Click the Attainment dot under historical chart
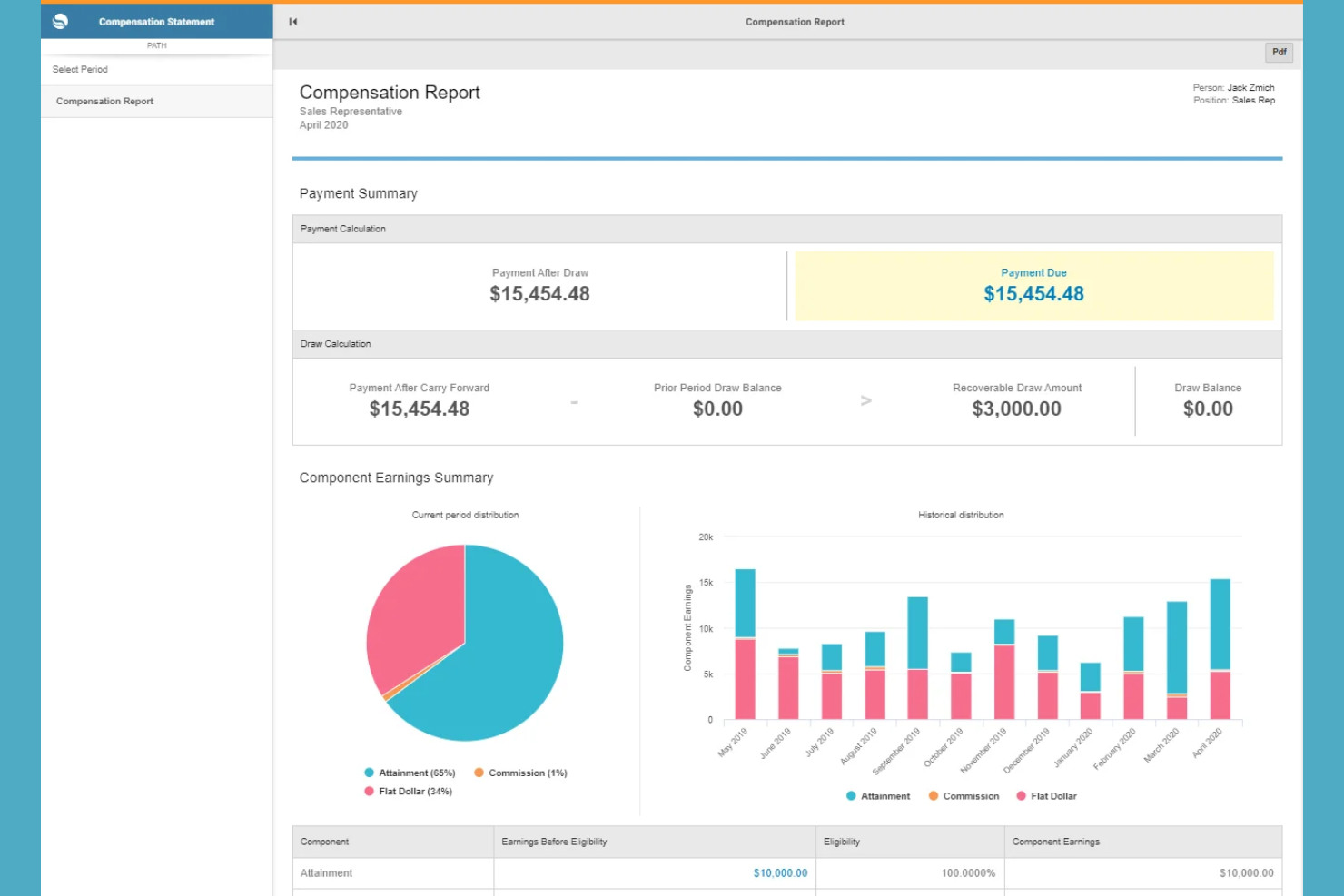 click(850, 795)
